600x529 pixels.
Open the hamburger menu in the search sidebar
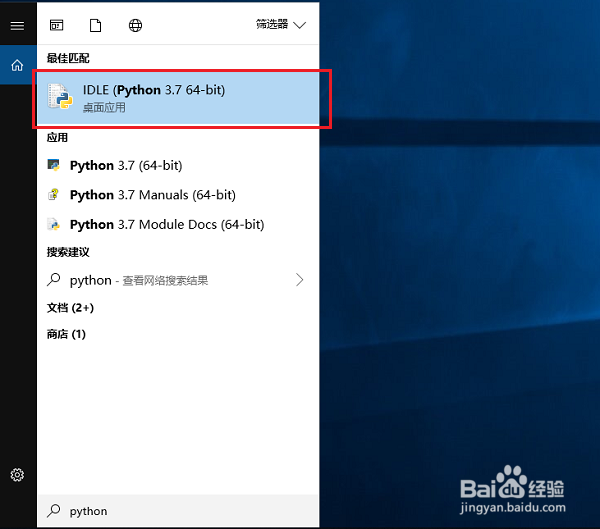(17, 26)
